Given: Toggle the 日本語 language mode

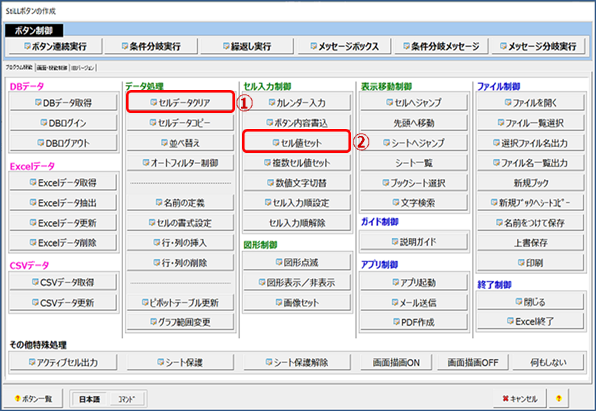Looking at the screenshot, I should click(x=89, y=399).
